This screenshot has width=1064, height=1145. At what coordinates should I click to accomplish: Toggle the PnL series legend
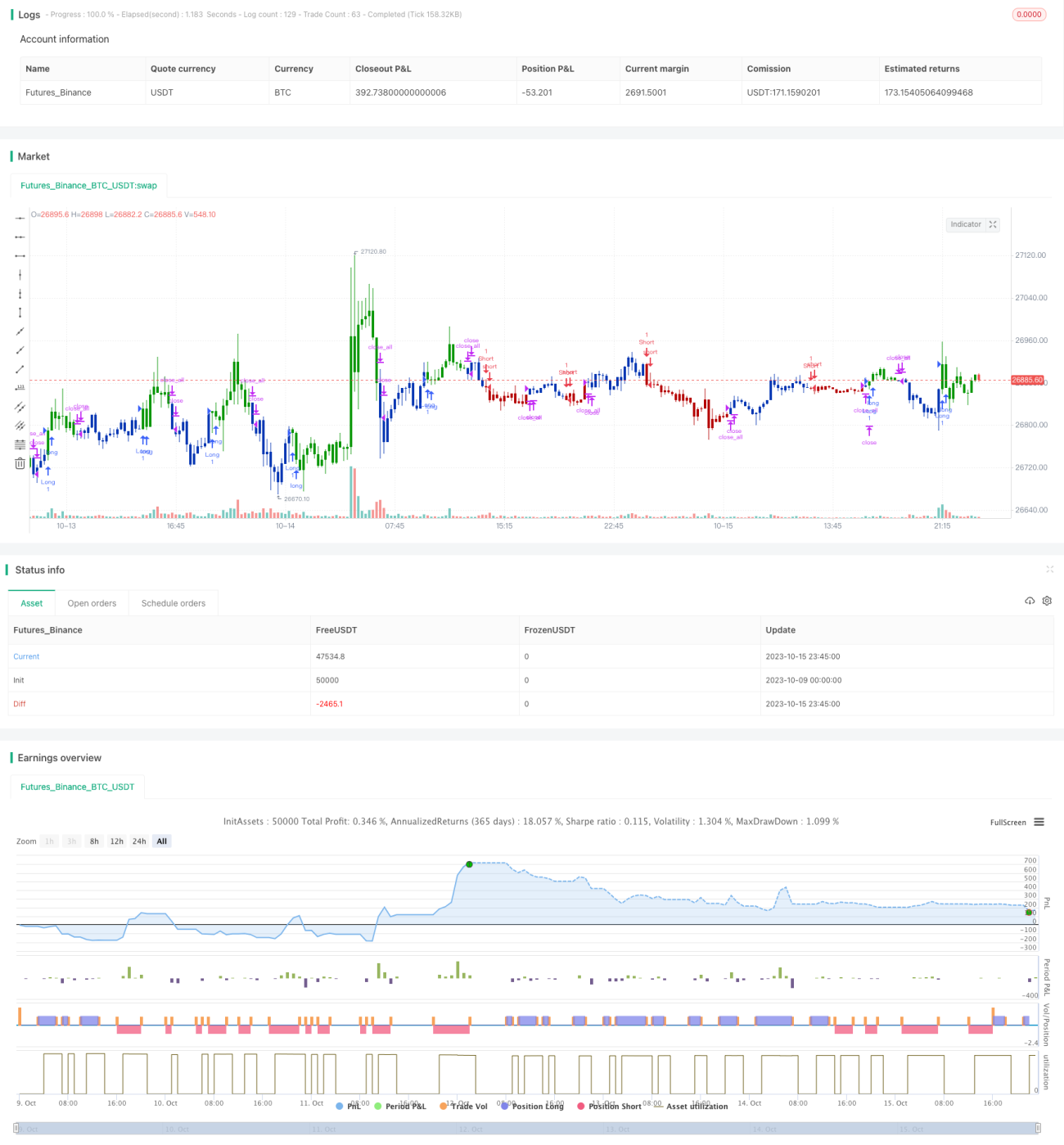point(349,1106)
